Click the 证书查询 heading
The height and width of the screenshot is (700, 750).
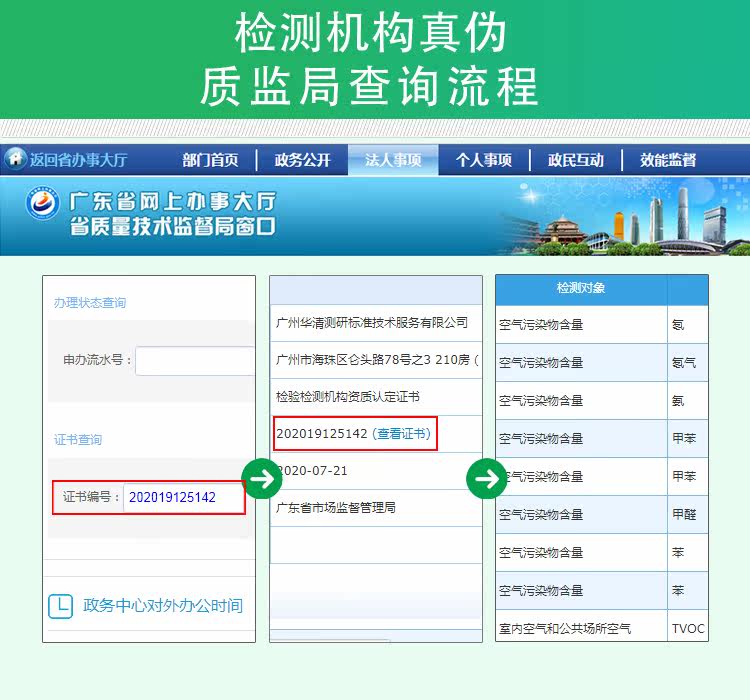(78, 440)
